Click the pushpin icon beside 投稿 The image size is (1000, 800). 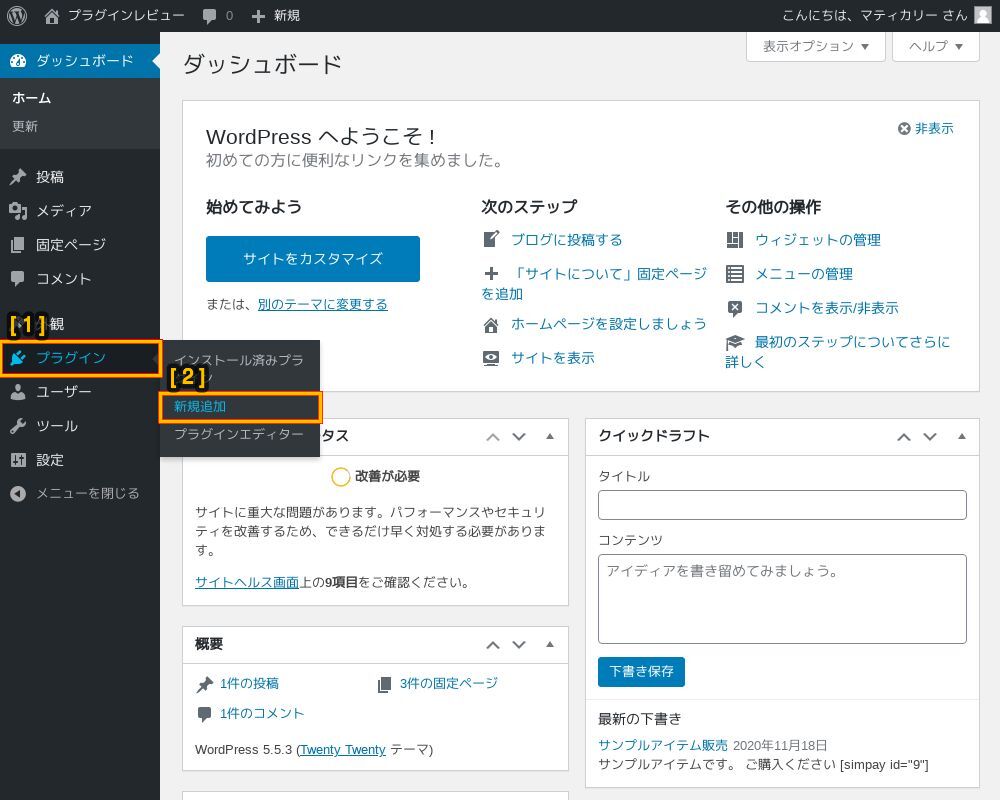pyautogui.click(x=18, y=177)
